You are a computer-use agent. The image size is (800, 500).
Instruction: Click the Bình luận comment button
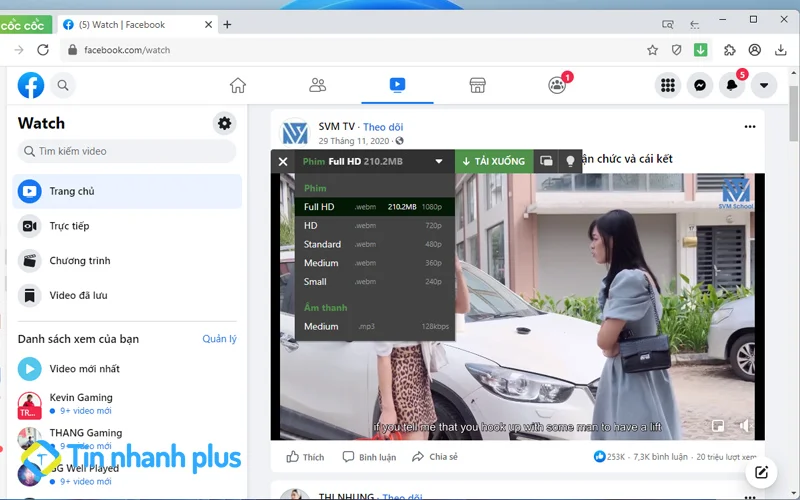click(369, 457)
